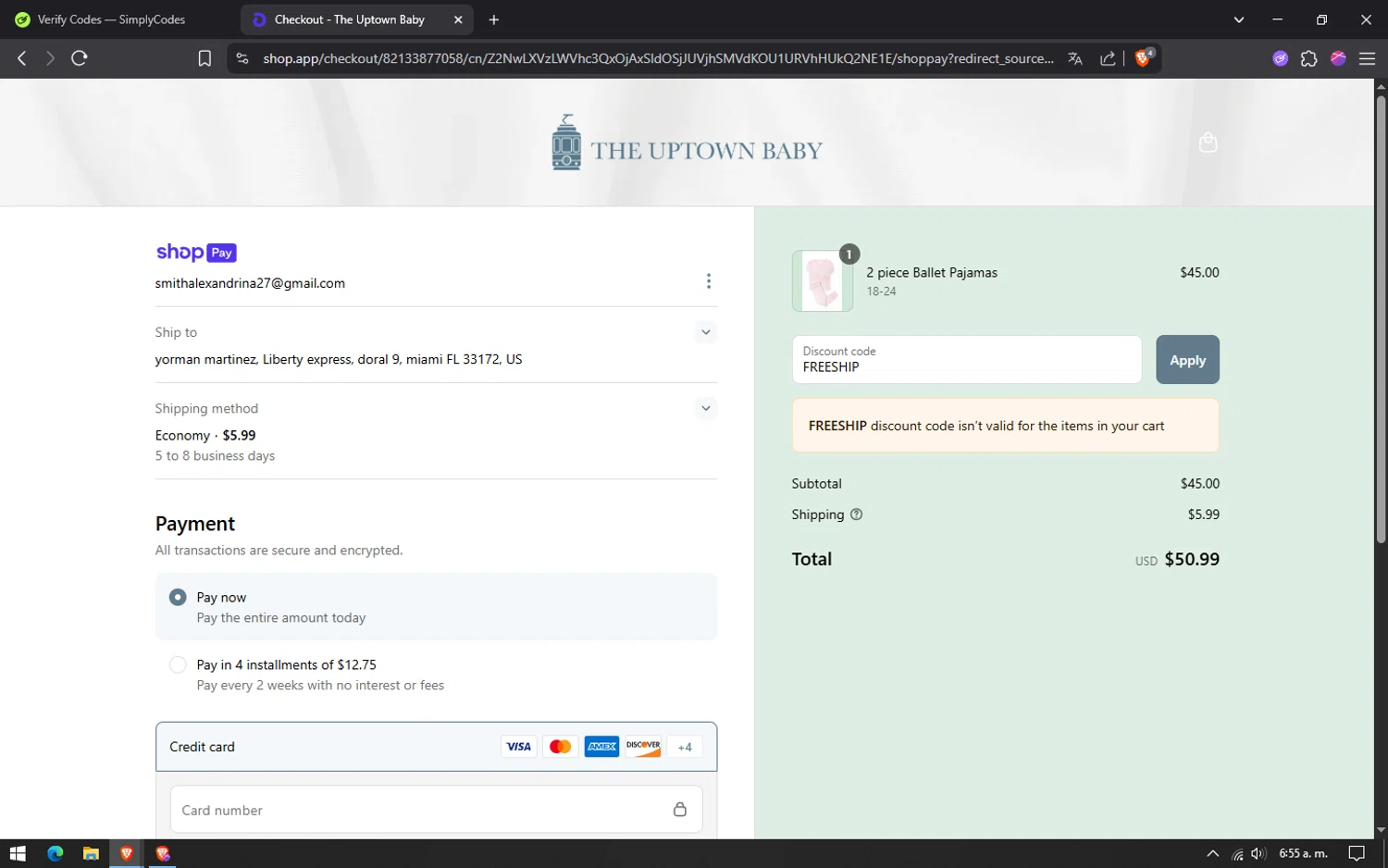Open the cart bag icon in the header
The width and height of the screenshot is (1388, 868).
[x=1208, y=142]
